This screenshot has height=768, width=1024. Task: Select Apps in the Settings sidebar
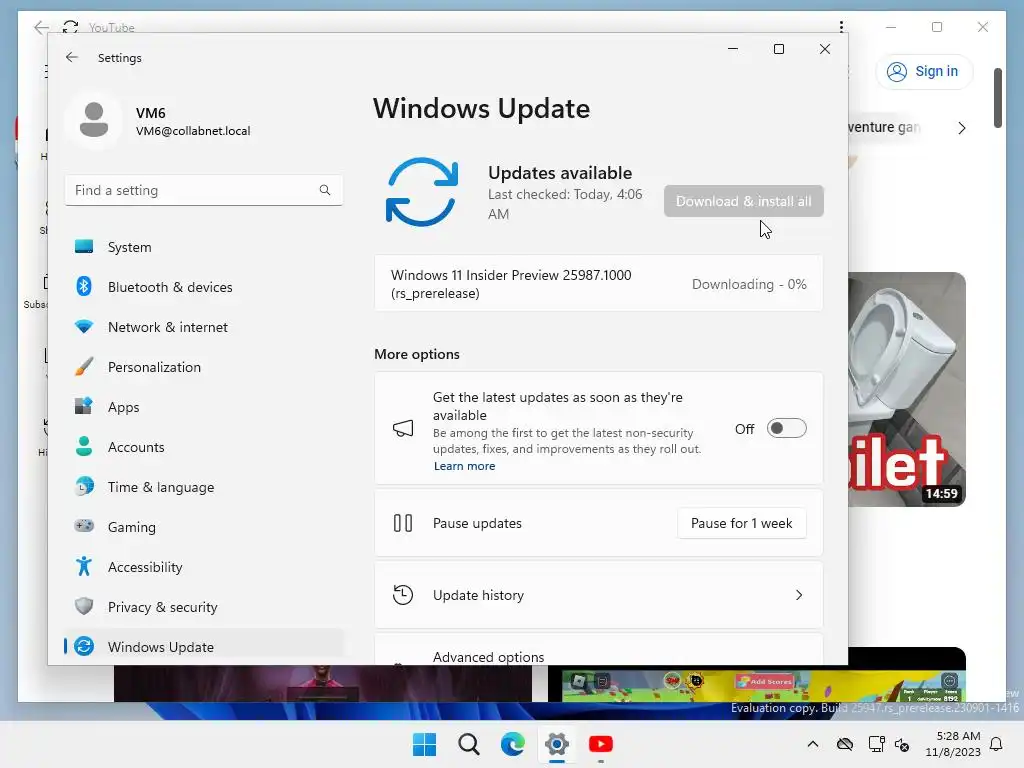(204, 407)
